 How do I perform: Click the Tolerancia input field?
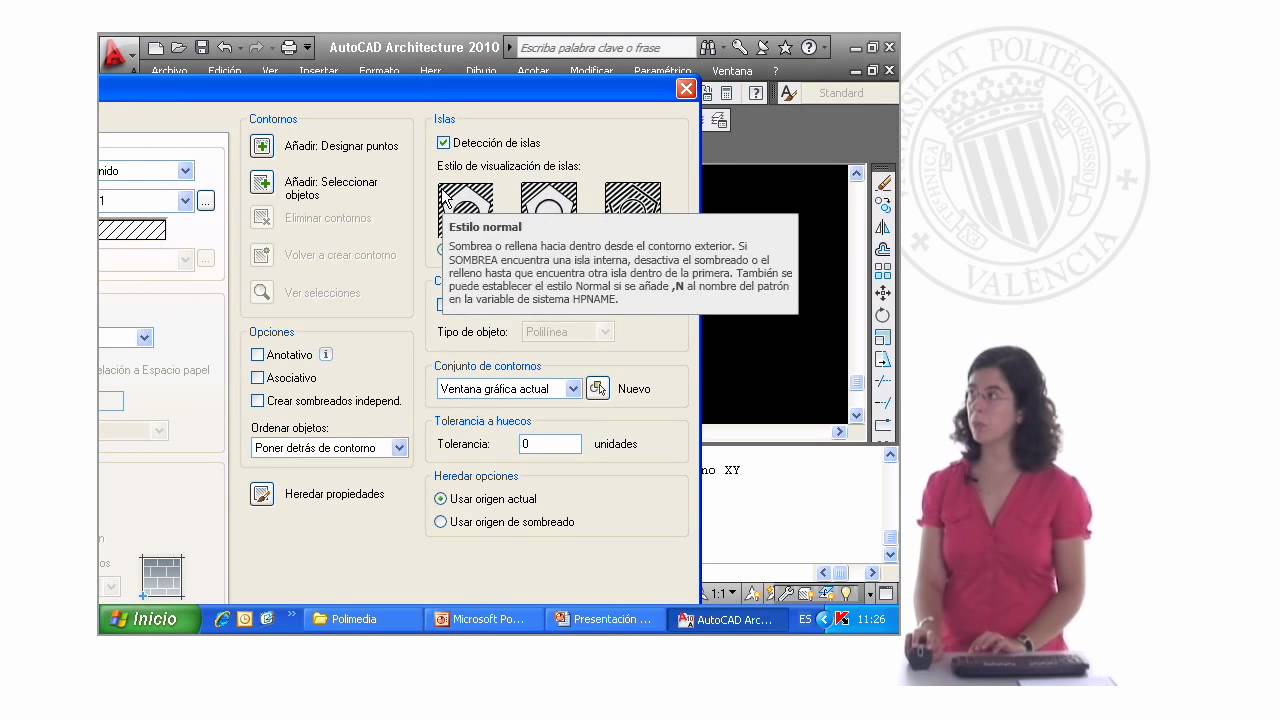[550, 444]
